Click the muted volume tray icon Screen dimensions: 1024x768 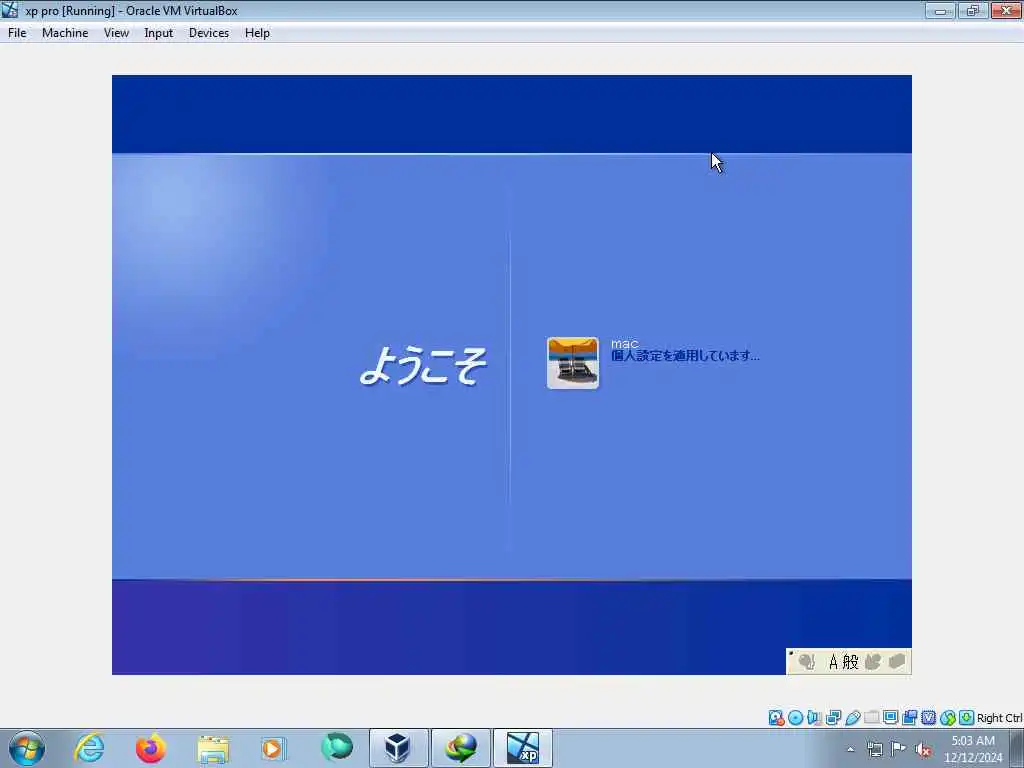(x=923, y=750)
